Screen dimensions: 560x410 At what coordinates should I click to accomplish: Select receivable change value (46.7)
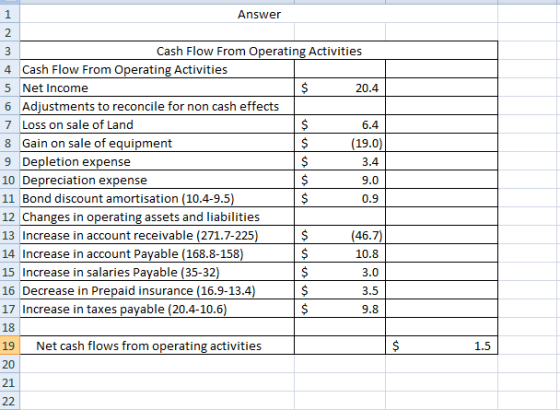click(340, 235)
